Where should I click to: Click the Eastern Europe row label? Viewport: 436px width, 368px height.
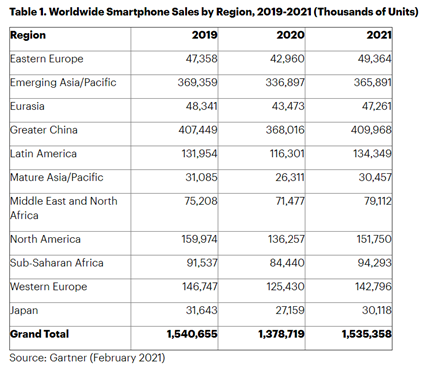[47, 59]
